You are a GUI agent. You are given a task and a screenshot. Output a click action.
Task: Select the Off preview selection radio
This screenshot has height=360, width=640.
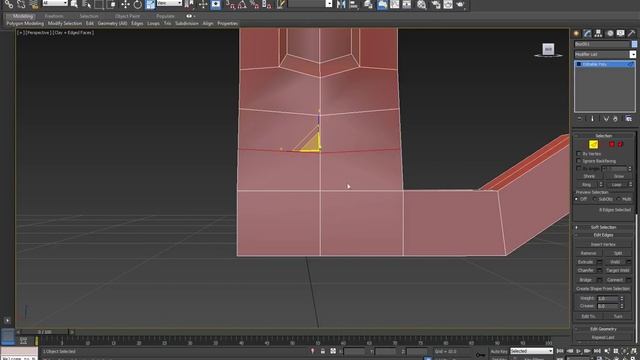576,199
